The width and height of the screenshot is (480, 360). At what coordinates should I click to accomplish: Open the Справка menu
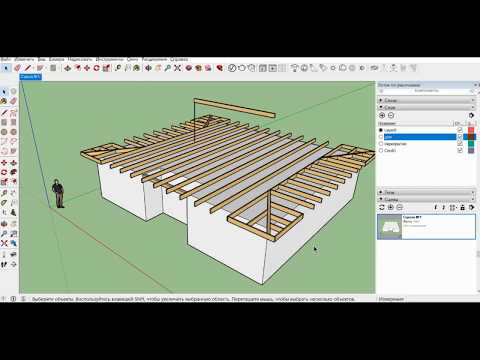[179, 59]
